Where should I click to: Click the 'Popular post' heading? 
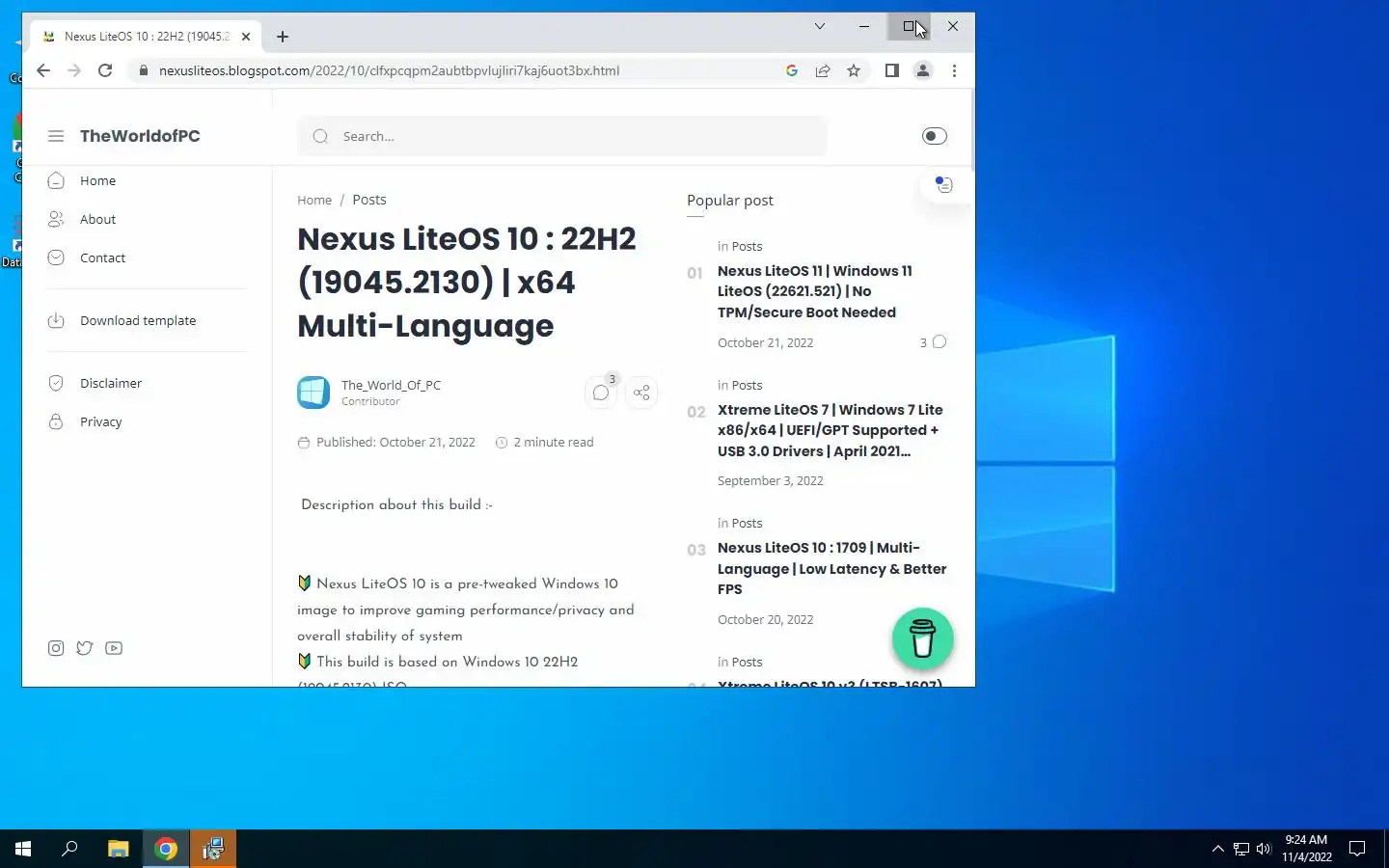pos(730,200)
